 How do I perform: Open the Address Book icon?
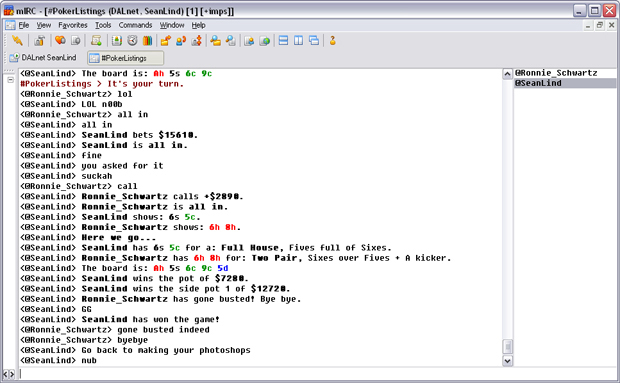pos(117,40)
